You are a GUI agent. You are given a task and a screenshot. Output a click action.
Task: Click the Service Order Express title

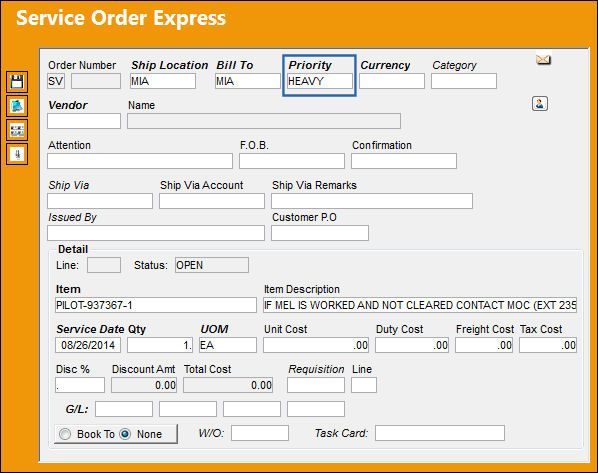point(121,18)
